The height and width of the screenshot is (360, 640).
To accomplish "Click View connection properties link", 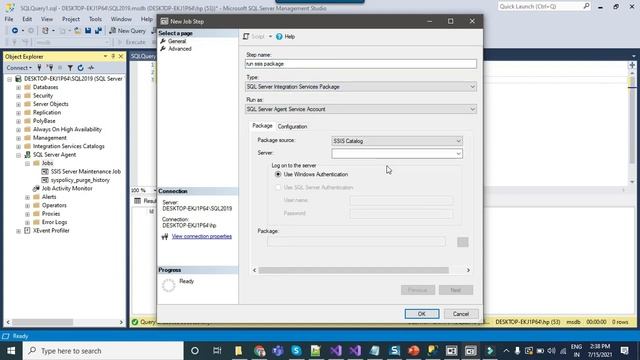I will coord(202,236).
